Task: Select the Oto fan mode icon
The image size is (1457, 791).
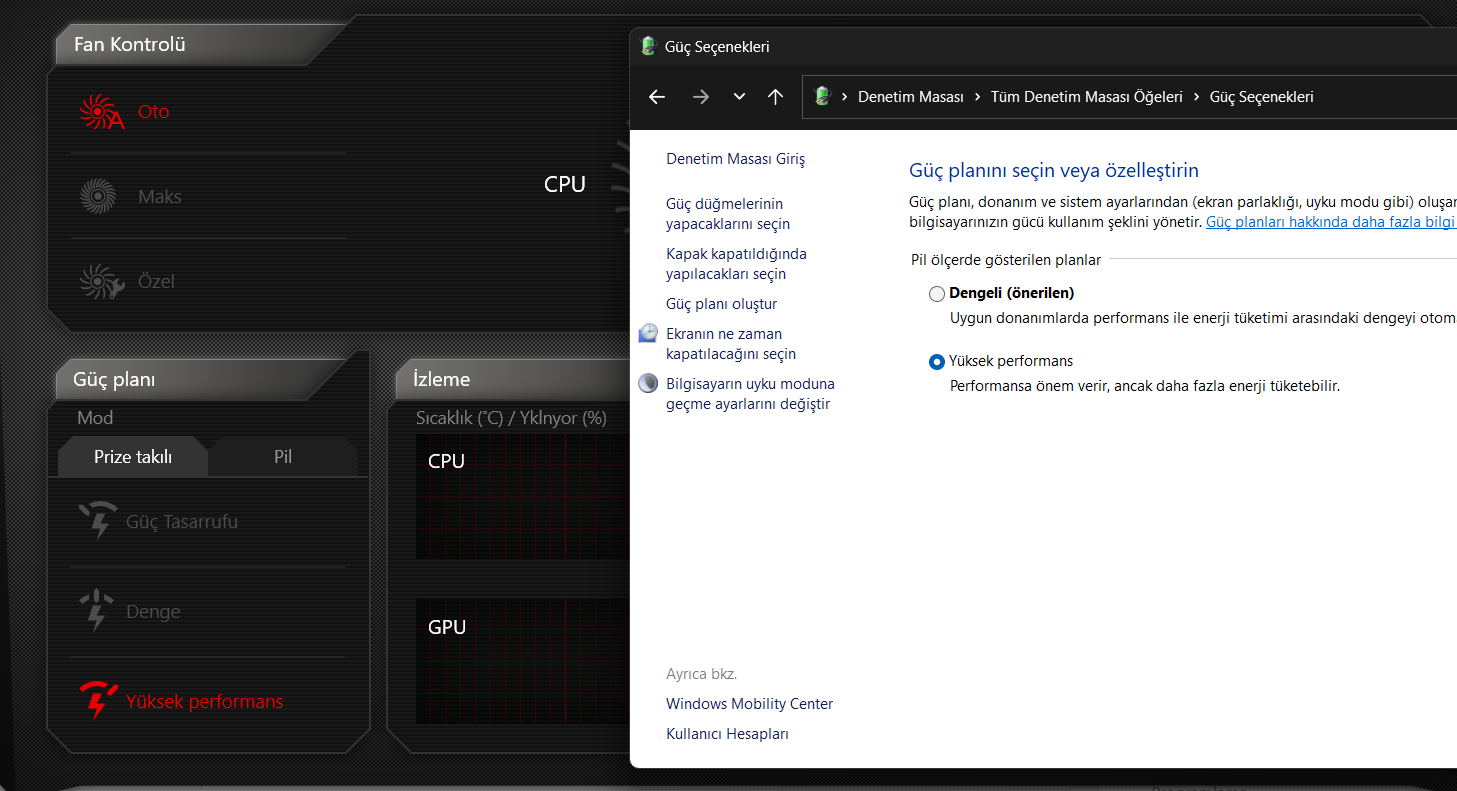Action: pos(101,112)
